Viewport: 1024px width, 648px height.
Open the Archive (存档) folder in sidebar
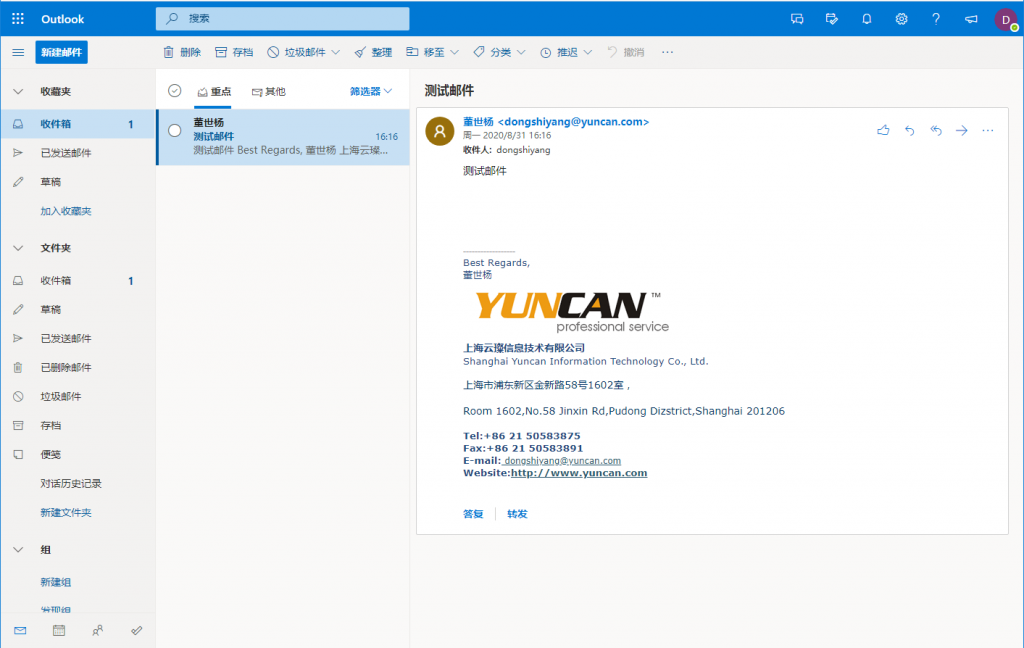click(78, 425)
